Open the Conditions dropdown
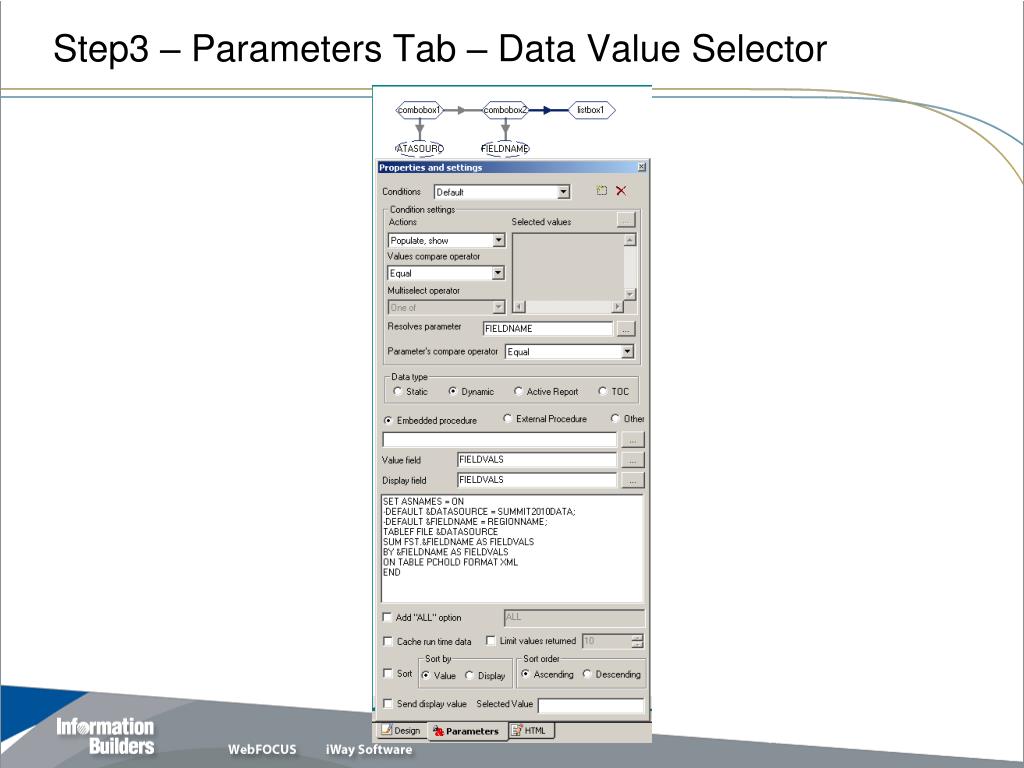 click(x=564, y=192)
